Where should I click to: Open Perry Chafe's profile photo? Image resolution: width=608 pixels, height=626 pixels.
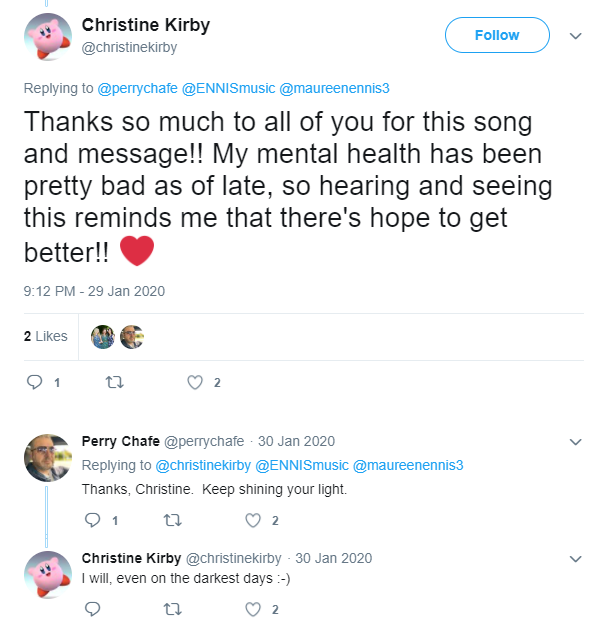[x=48, y=458]
